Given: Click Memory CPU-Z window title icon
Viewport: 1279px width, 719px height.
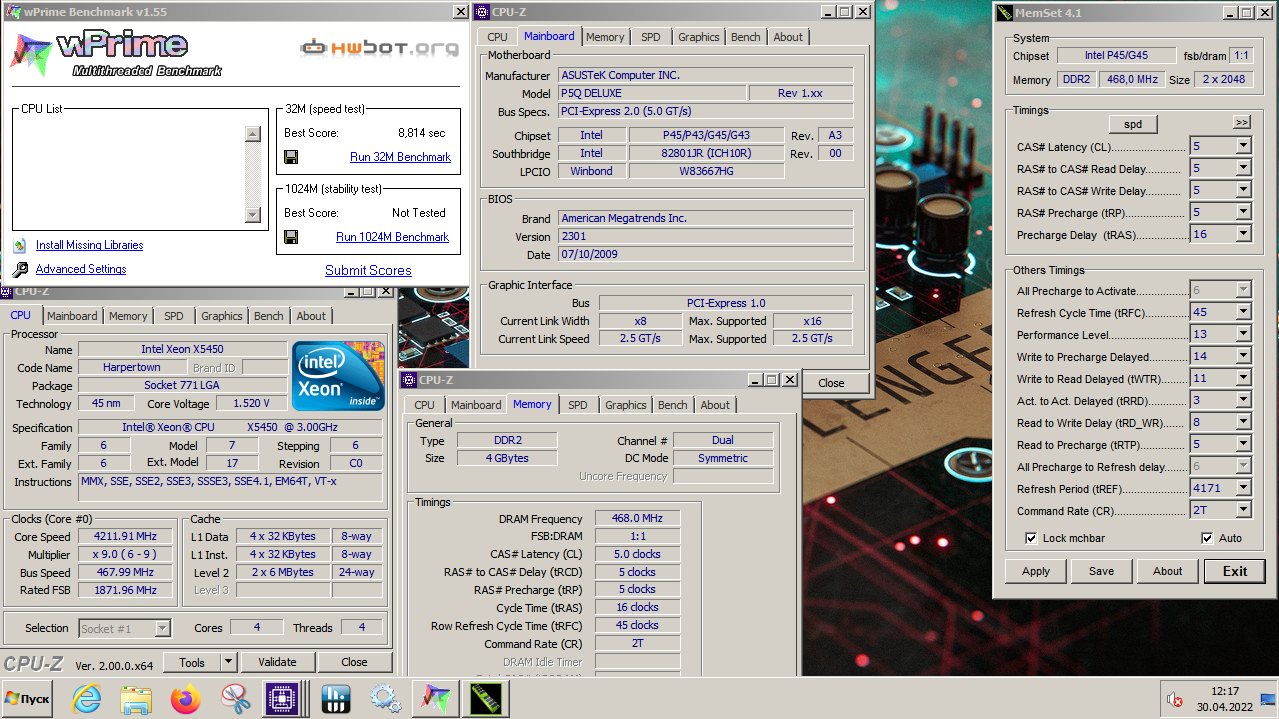Looking at the screenshot, I should pyautogui.click(x=409, y=380).
